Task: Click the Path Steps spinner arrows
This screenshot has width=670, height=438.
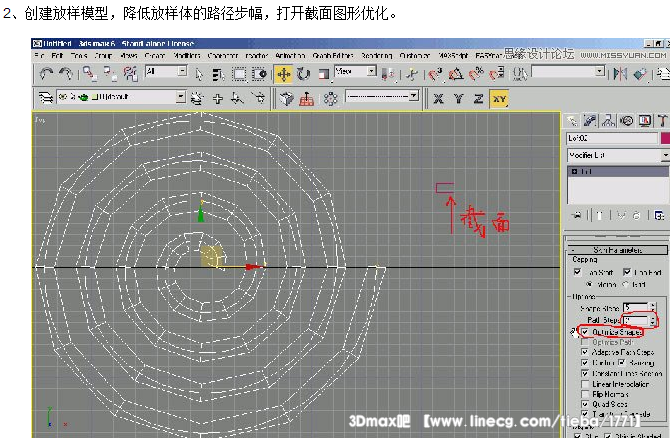Action: coord(652,320)
